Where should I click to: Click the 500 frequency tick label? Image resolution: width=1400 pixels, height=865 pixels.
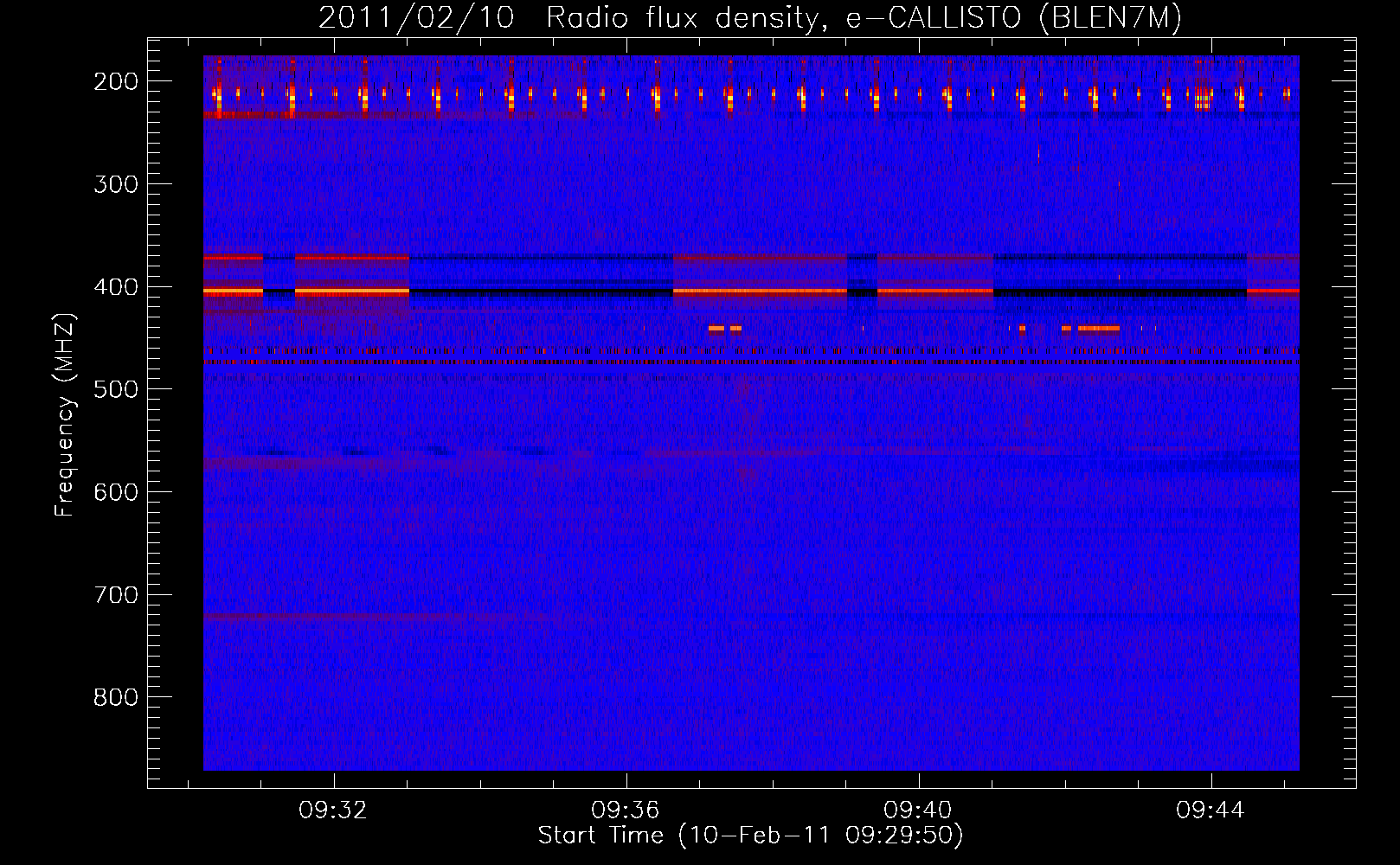116,389
